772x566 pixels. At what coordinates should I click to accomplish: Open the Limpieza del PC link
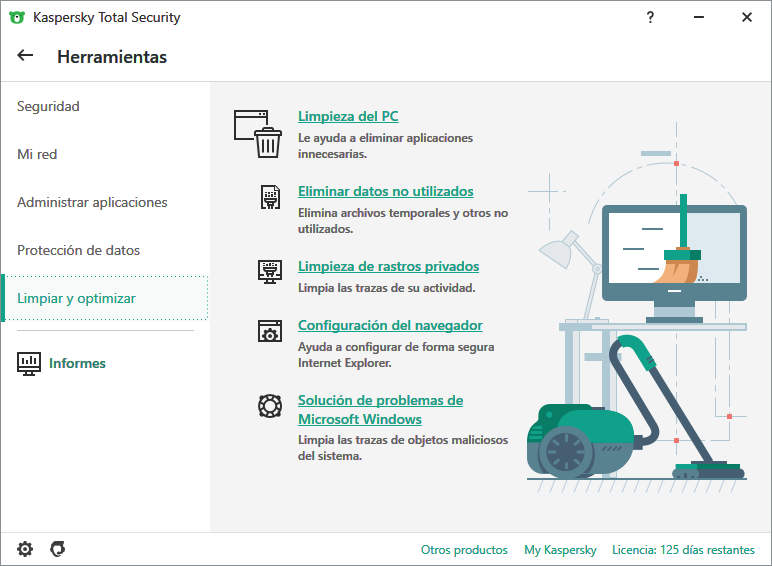[348, 116]
